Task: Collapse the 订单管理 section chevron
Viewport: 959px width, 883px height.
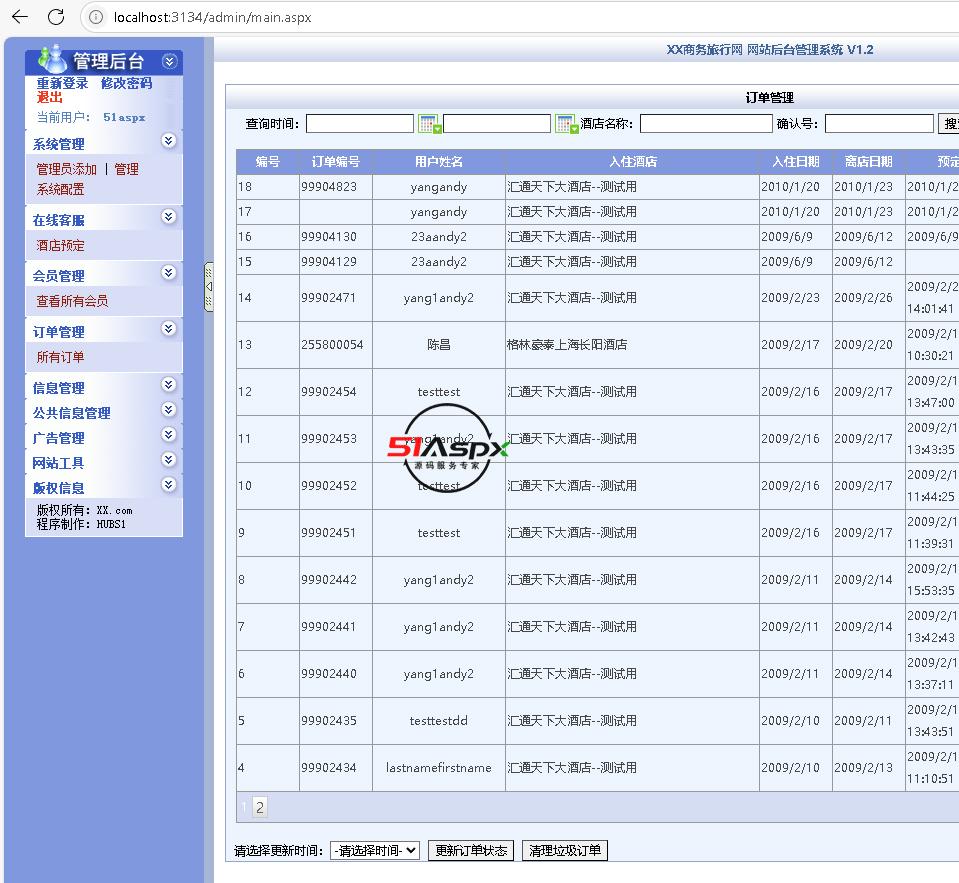Action: [169, 330]
